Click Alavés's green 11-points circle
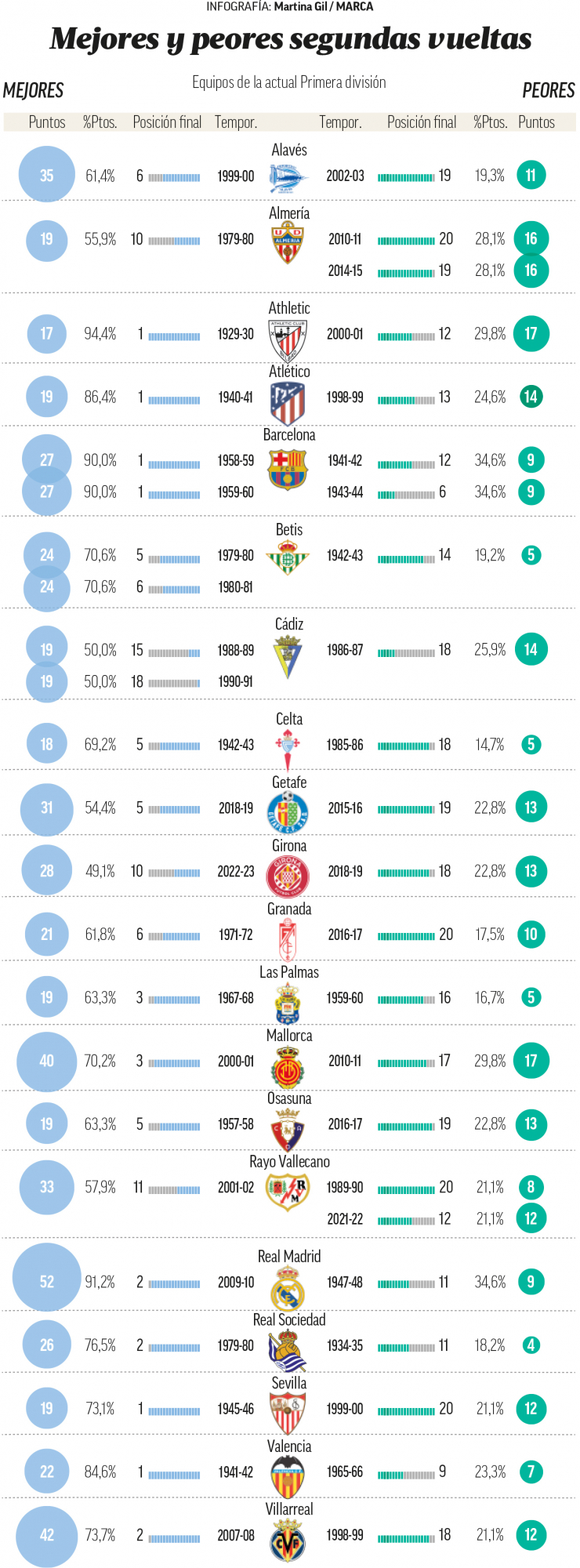580x1568 pixels. (x=531, y=176)
